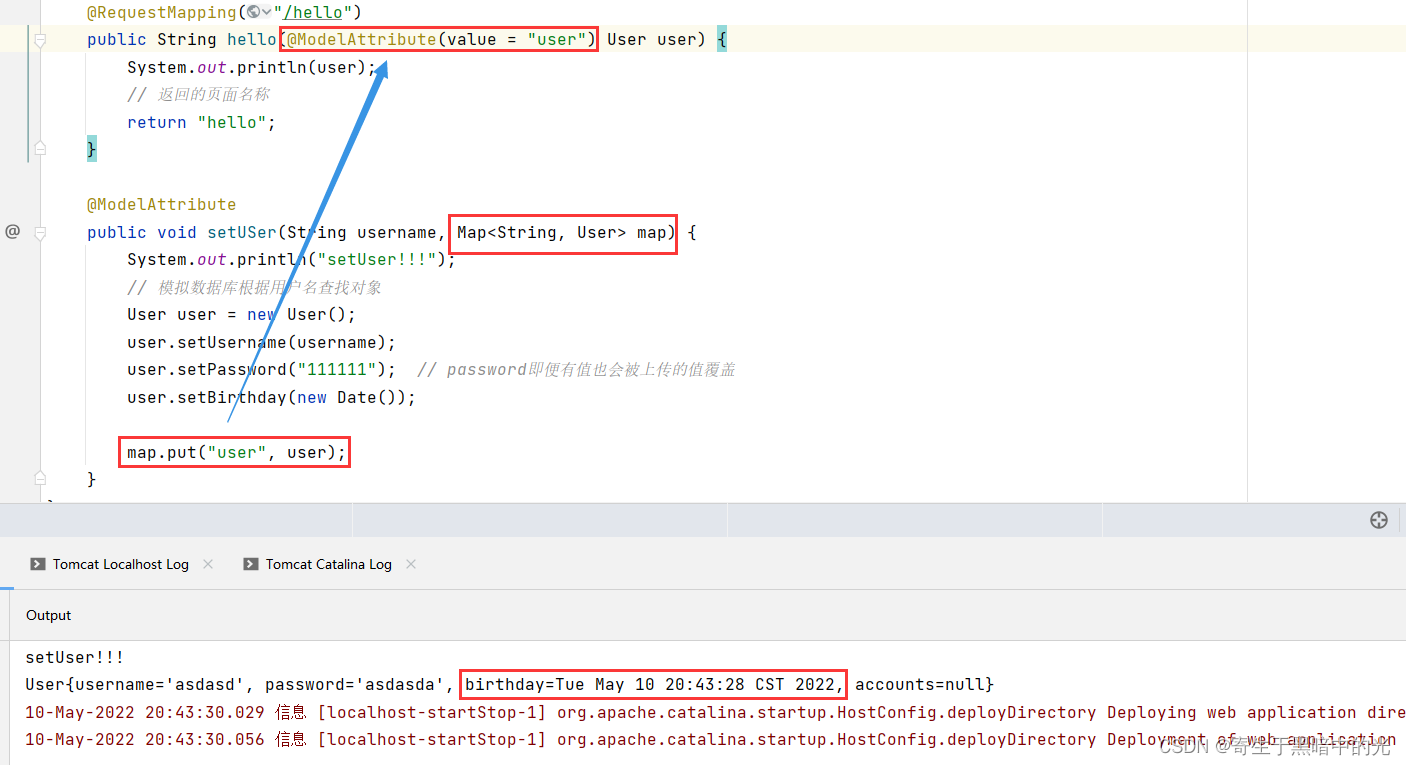Click fold marker at setUSer's closing brace
1406x765 pixels.
click(x=40, y=479)
